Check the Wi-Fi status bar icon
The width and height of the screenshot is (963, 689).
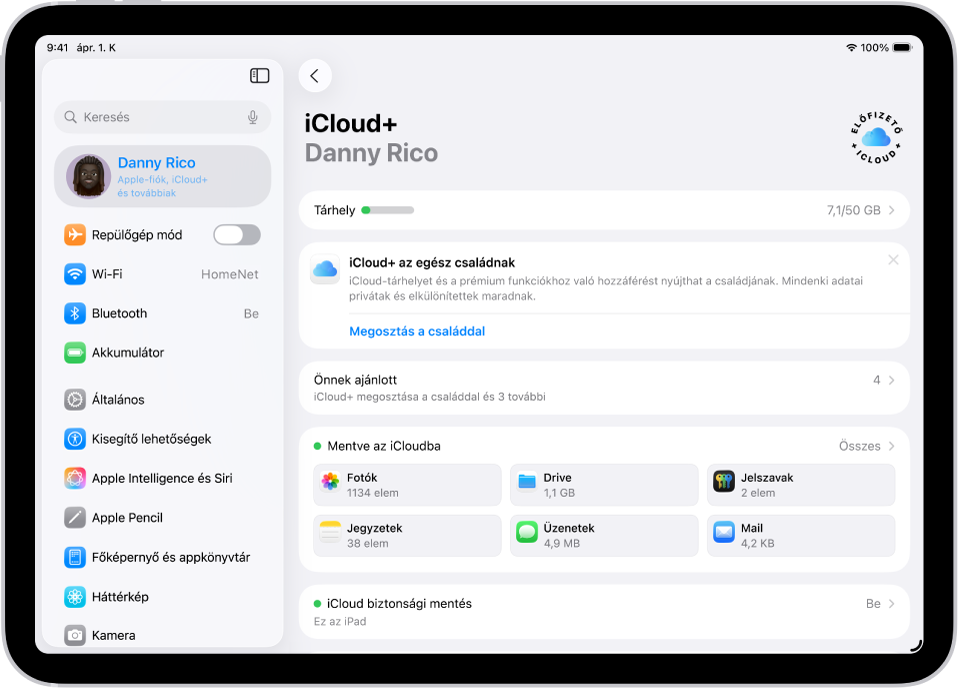(x=851, y=48)
